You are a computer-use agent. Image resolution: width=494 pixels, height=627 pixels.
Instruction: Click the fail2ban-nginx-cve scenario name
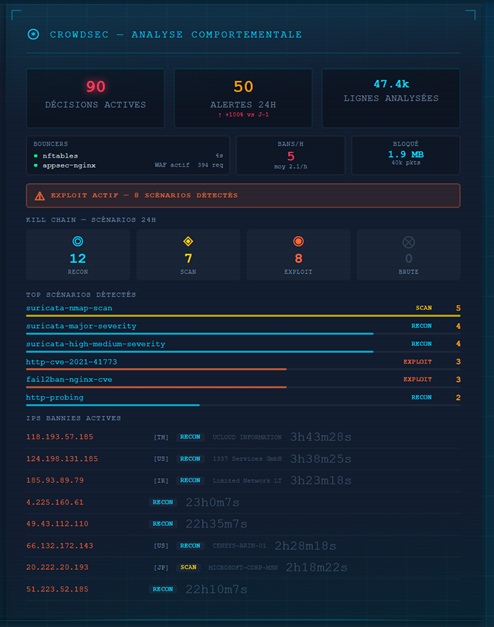click(x=69, y=379)
